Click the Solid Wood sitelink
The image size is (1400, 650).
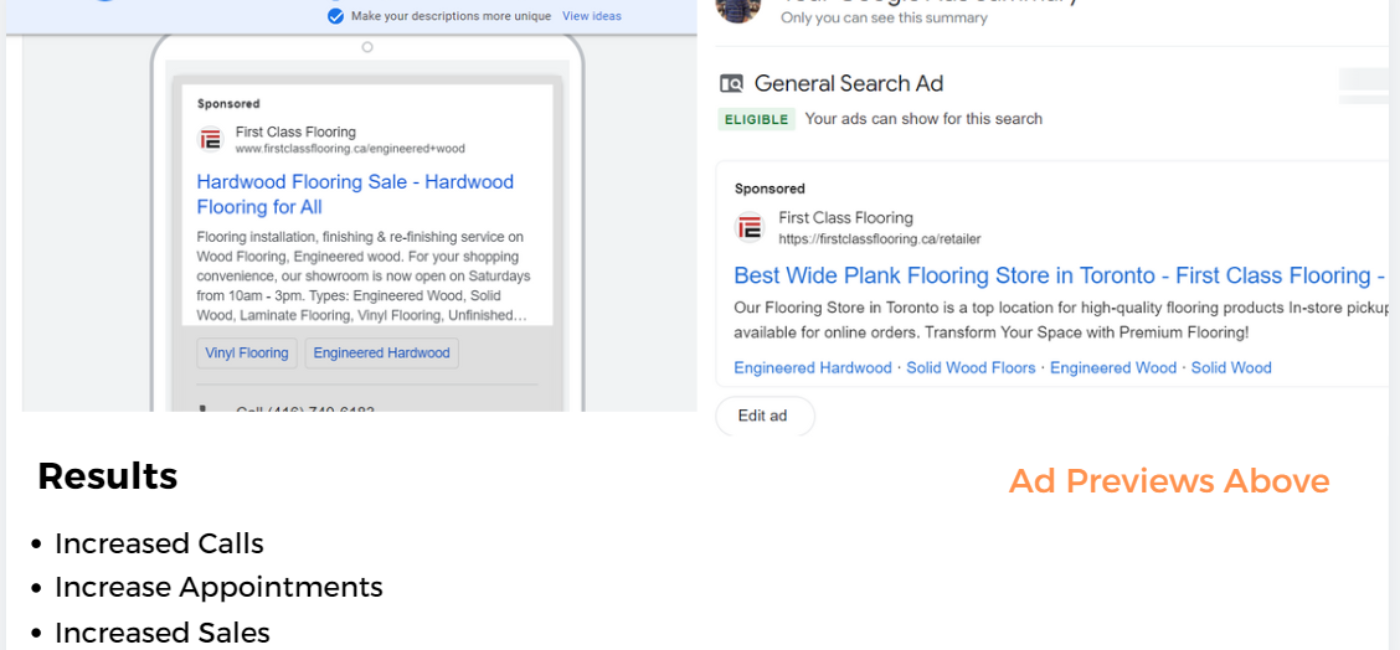1231,368
